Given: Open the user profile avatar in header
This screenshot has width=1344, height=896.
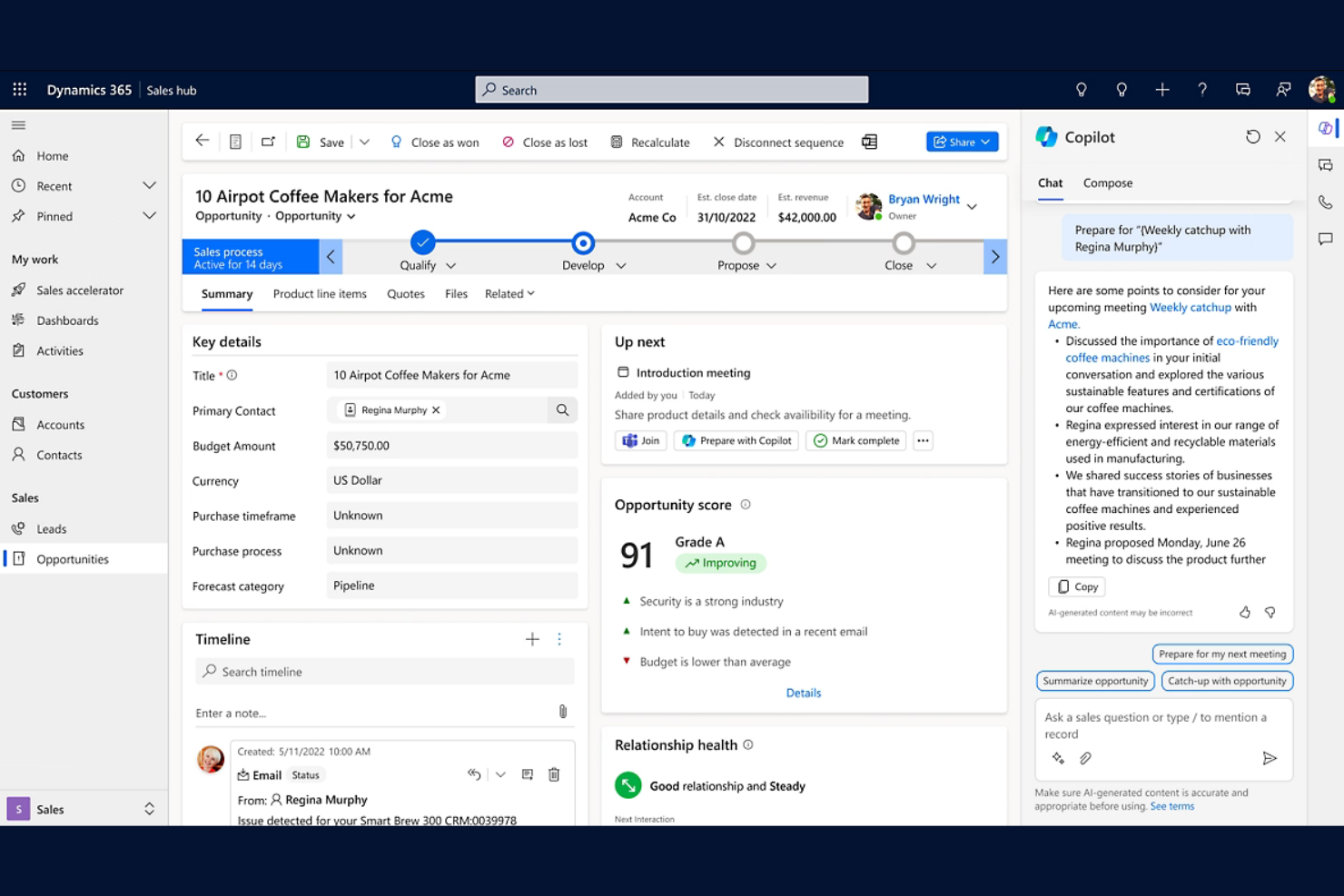Looking at the screenshot, I should [1321, 89].
